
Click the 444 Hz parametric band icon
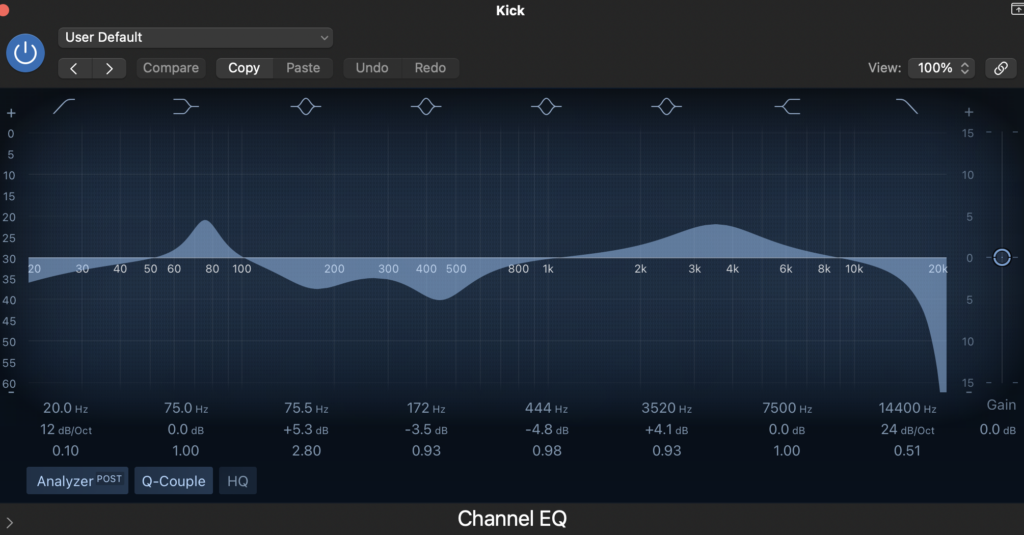click(546, 106)
